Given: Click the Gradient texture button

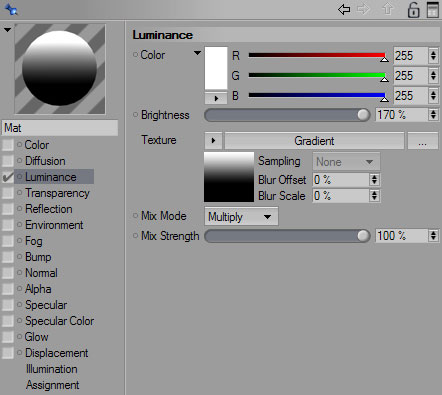Looking at the screenshot, I should tap(314, 141).
